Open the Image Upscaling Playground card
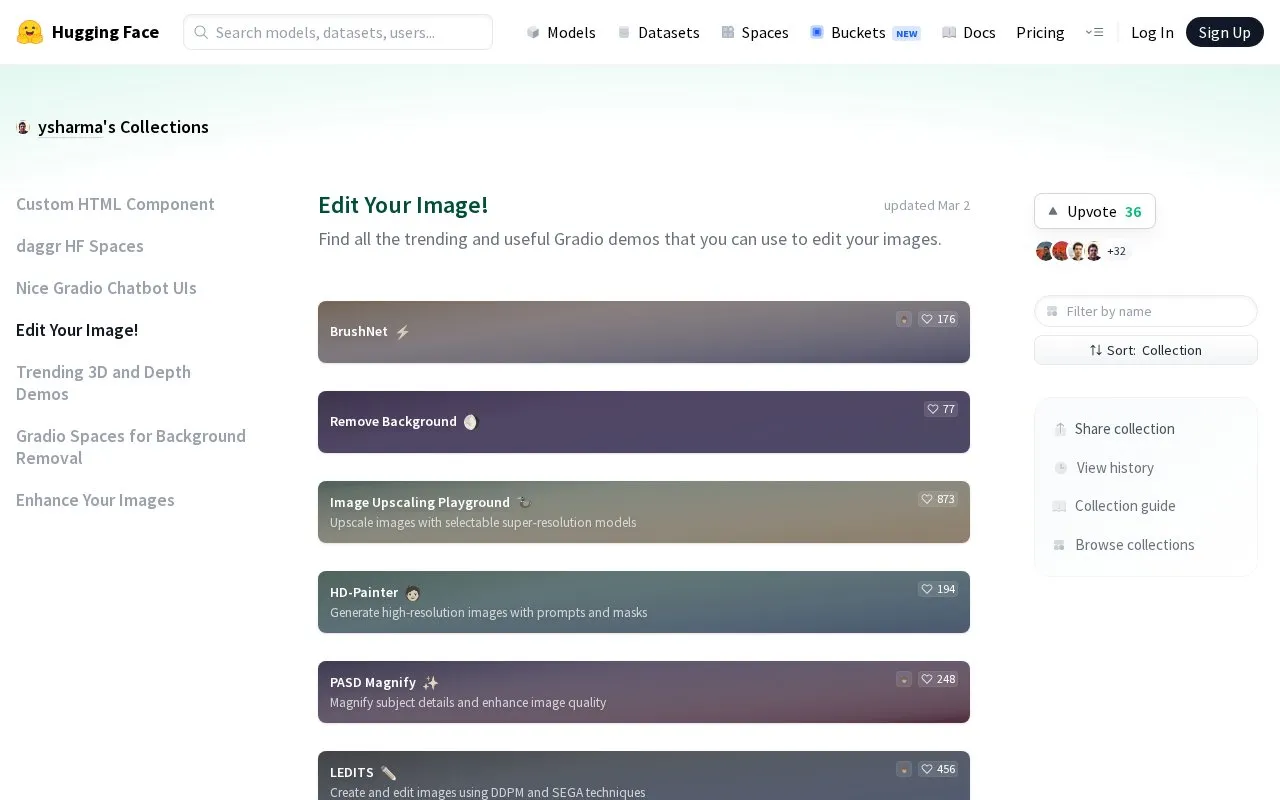This screenshot has height=800, width=1280. (x=644, y=512)
